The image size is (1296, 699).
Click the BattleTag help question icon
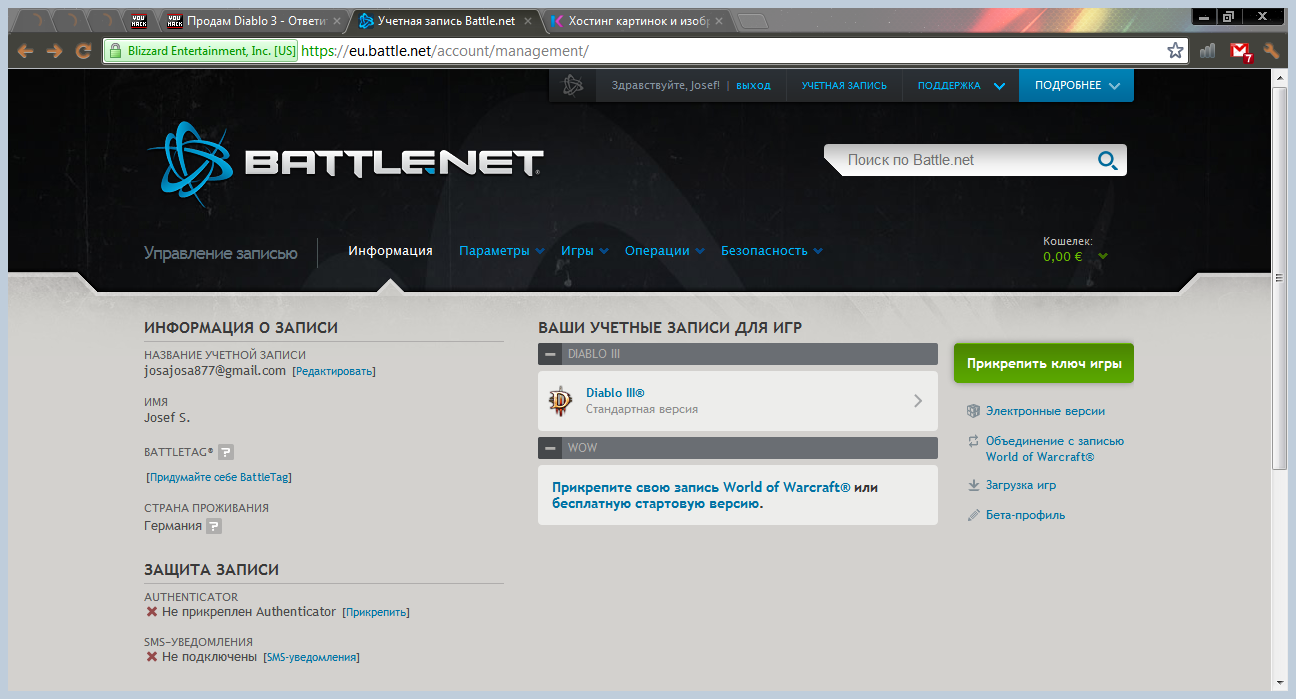tap(226, 452)
